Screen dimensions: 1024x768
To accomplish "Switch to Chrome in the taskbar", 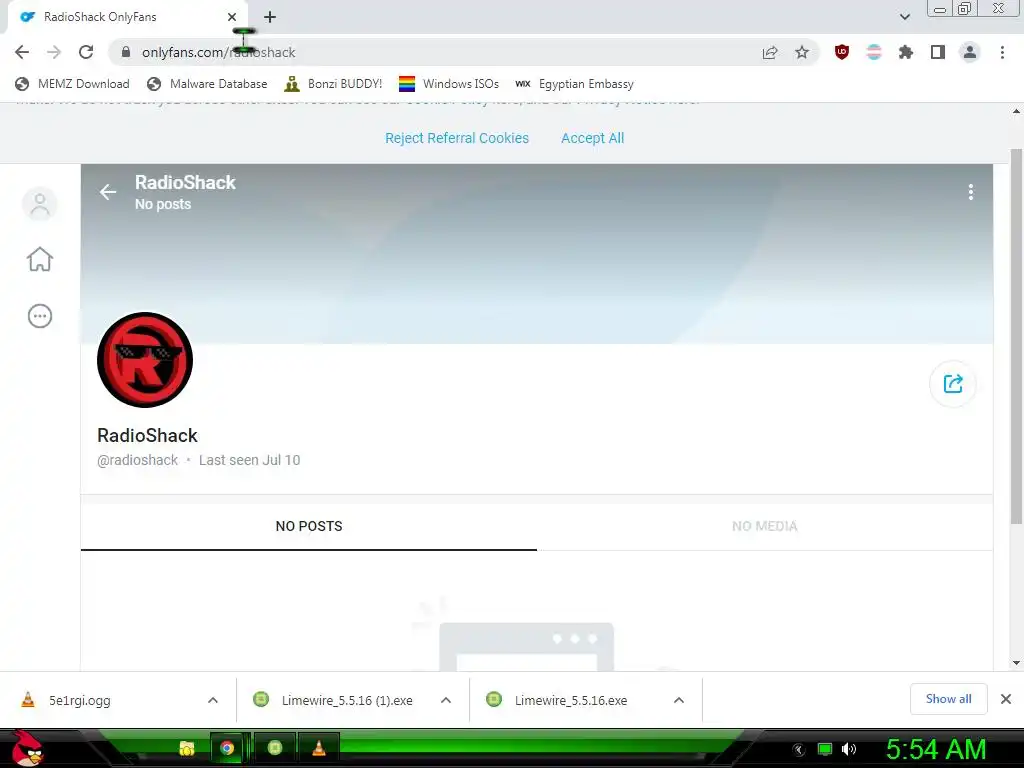I will click(227, 748).
